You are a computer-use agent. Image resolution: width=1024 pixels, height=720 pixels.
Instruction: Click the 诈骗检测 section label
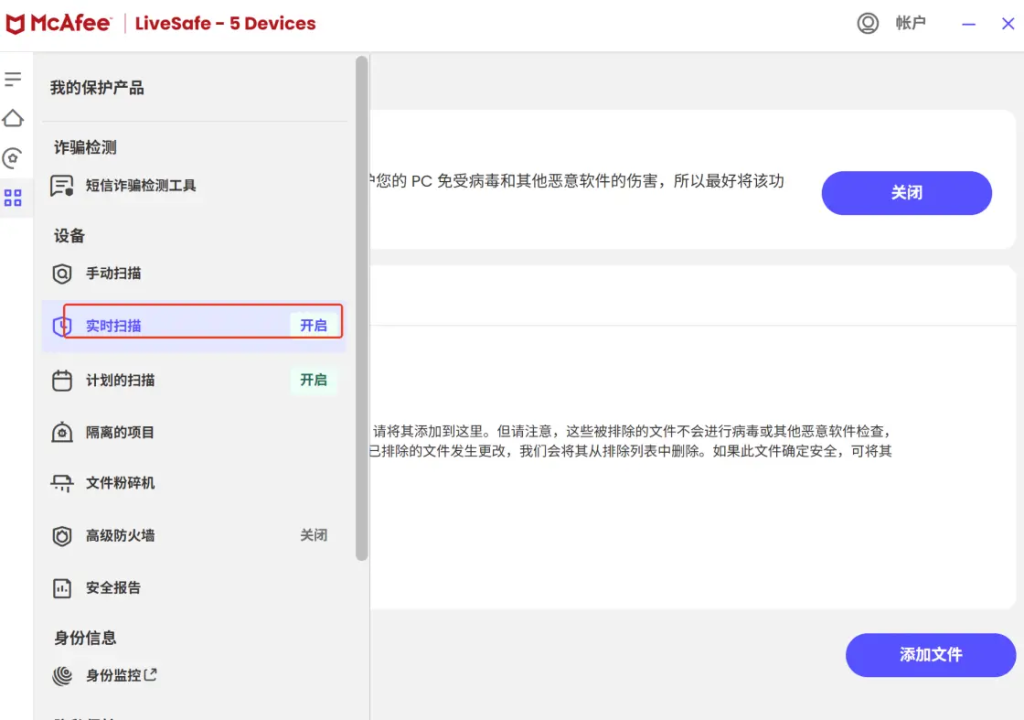pos(85,148)
